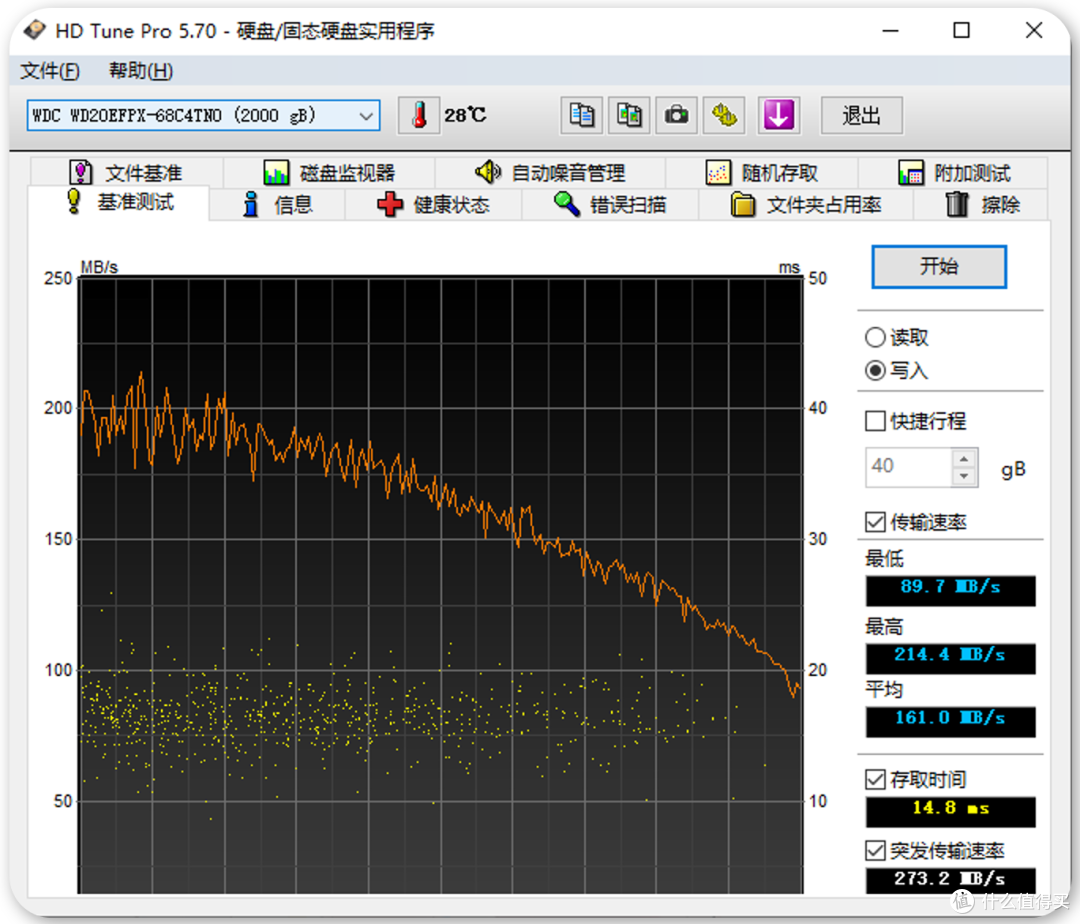Click the 214.4 MB/s maximum speed value
This screenshot has width=1080, height=924.
coord(951,658)
